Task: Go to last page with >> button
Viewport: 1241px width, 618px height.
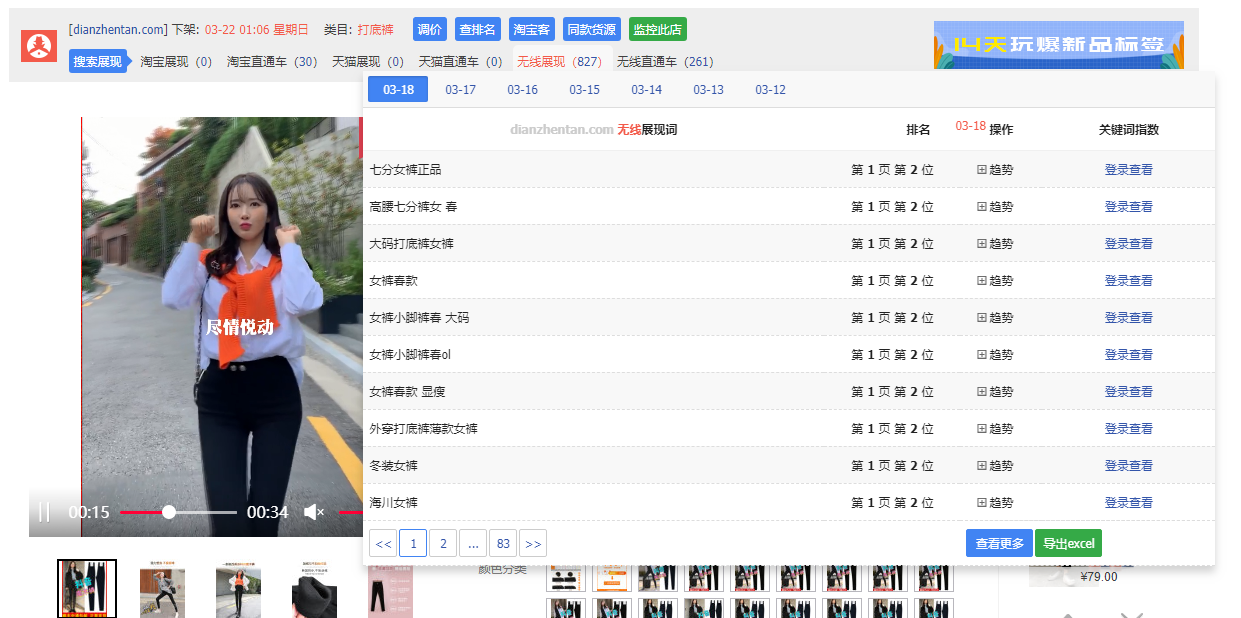Action: point(533,543)
